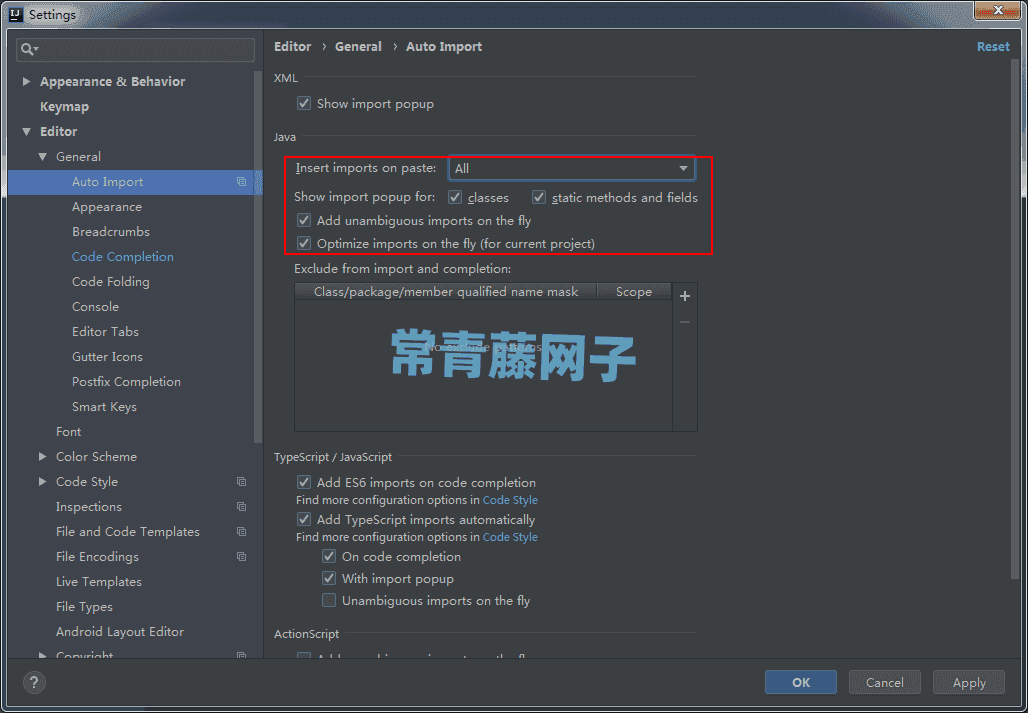The image size is (1028, 713).
Task: Open the Appearance page under General
Action: [107, 207]
